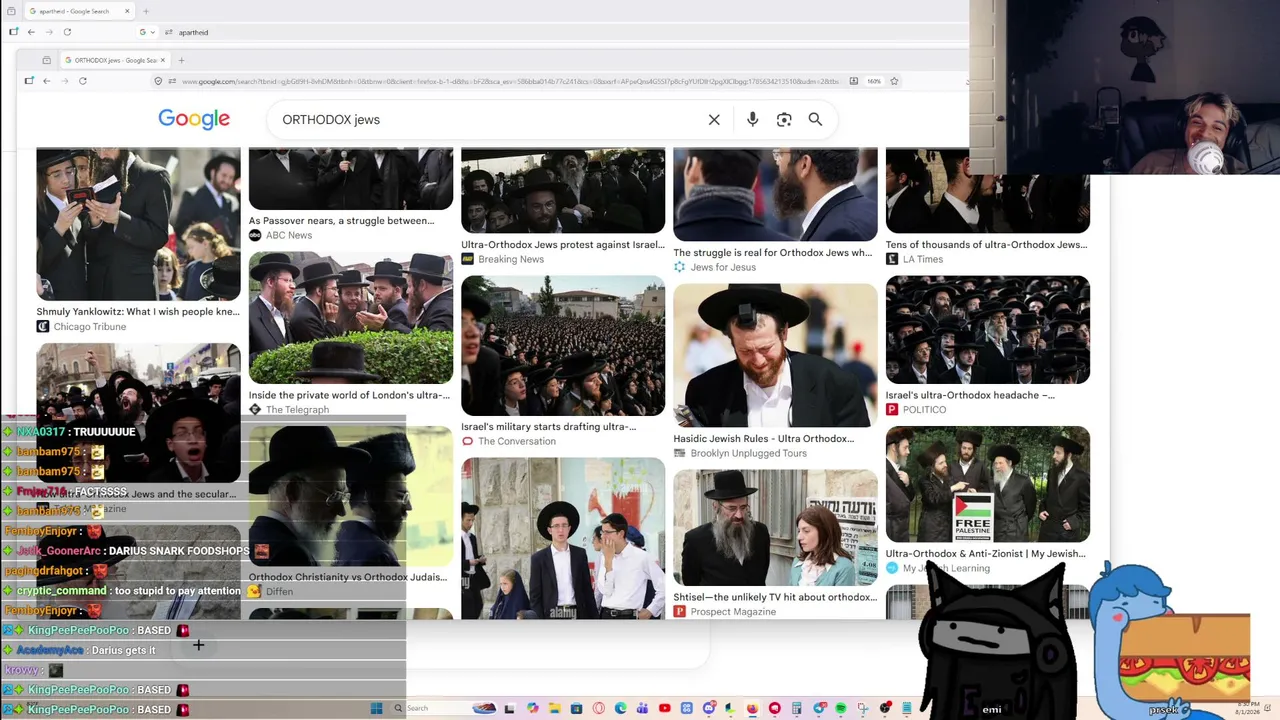Open the search engine dropdown beside apartheid
The width and height of the screenshot is (1280, 720).
[x=147, y=32]
